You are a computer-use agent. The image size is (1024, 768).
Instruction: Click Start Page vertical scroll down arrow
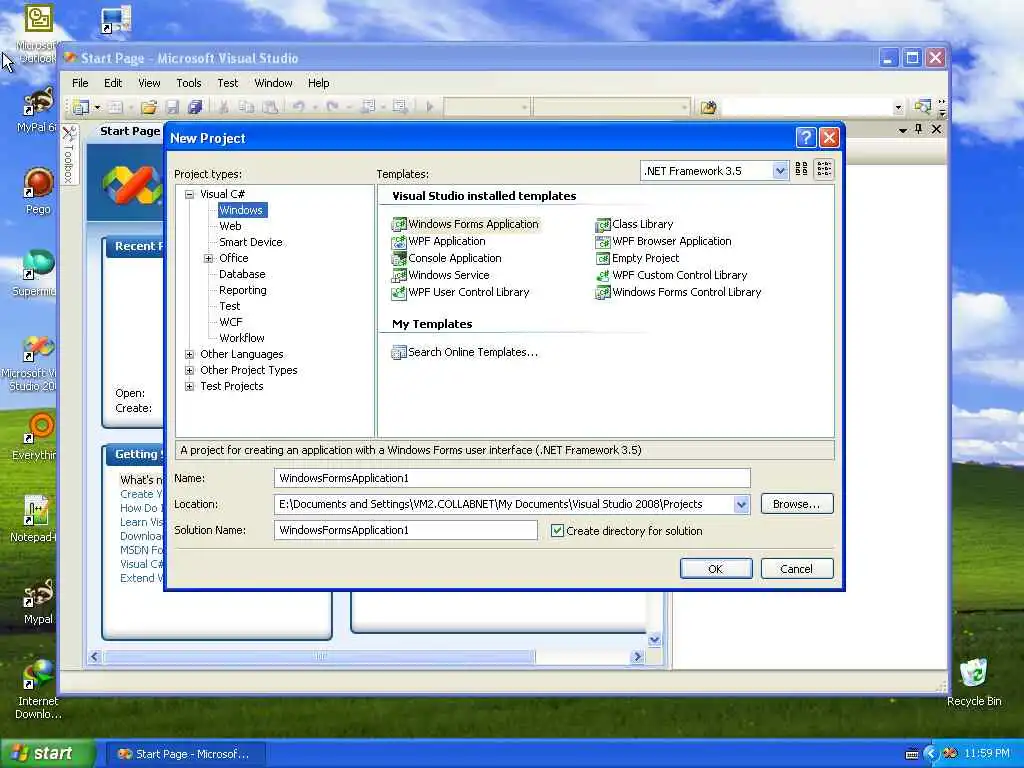[x=654, y=639]
